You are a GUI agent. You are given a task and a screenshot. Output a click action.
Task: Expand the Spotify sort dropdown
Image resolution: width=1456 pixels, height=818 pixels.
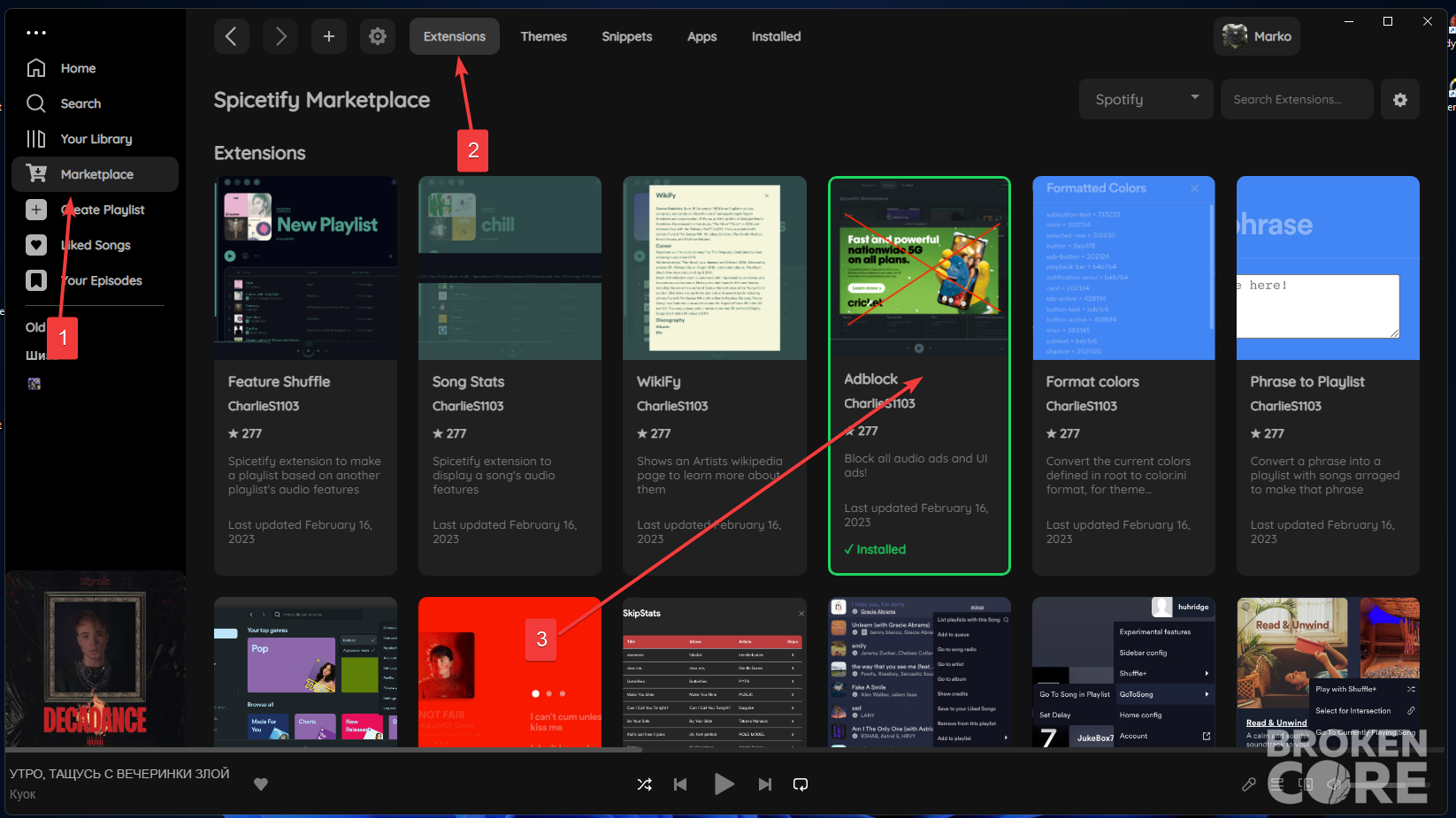coord(1146,99)
